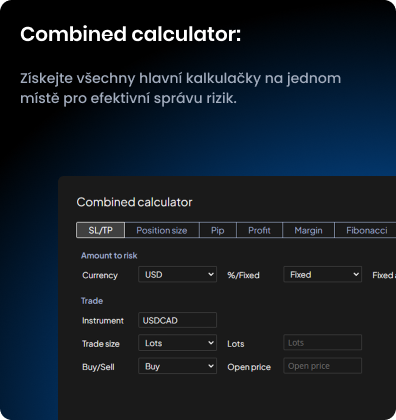Select the Pip calculator tab
This screenshot has width=396, height=420.
[218, 230]
